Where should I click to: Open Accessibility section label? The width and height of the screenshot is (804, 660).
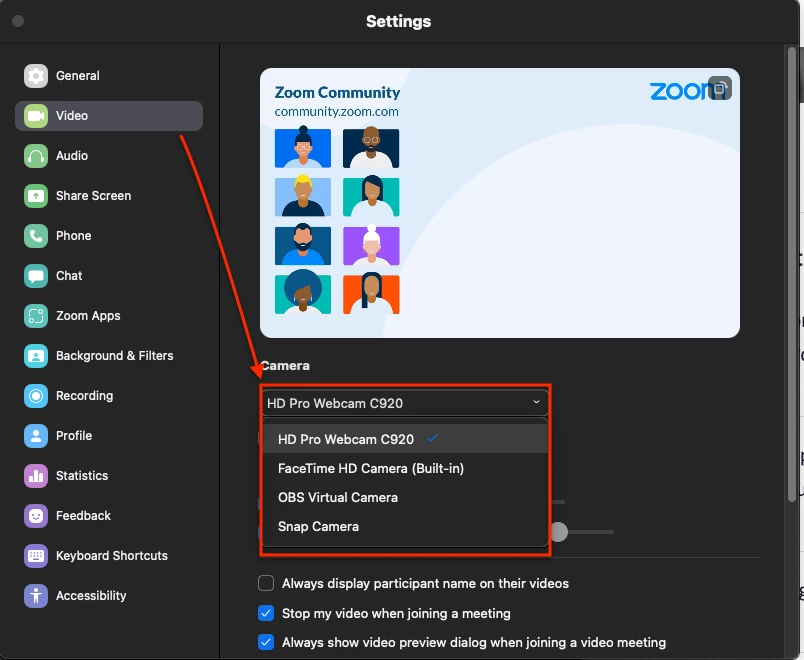(x=91, y=596)
